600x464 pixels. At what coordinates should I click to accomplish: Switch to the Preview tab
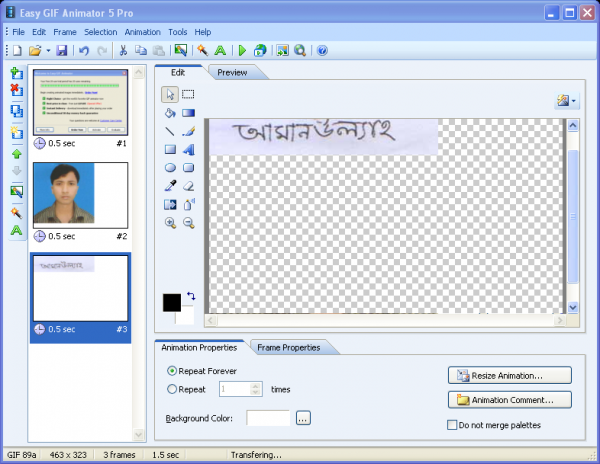(x=232, y=73)
